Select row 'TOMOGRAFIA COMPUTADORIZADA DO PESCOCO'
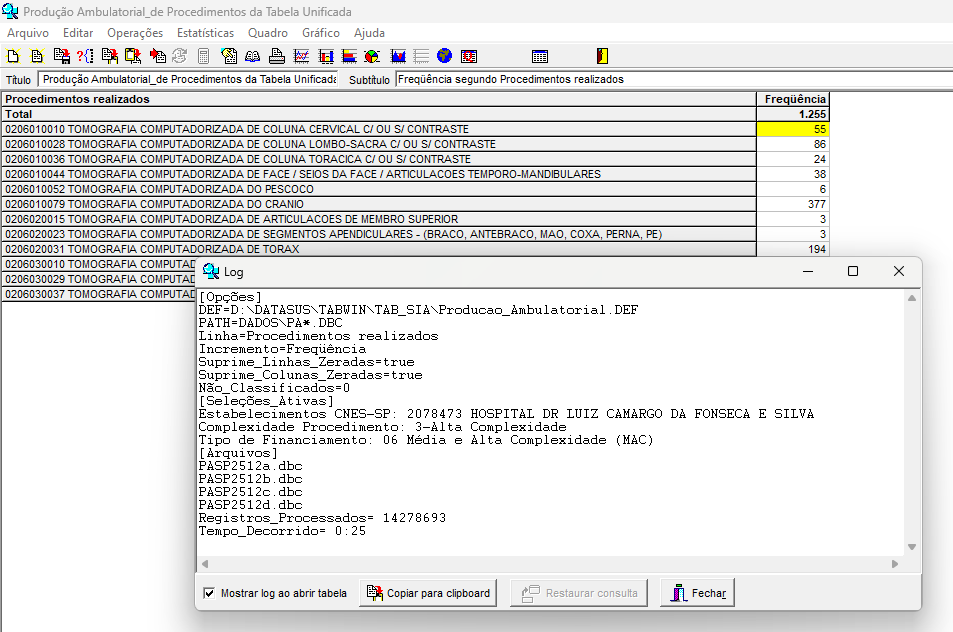Screen dimensions: 953x632 pyautogui.click(x=379, y=189)
